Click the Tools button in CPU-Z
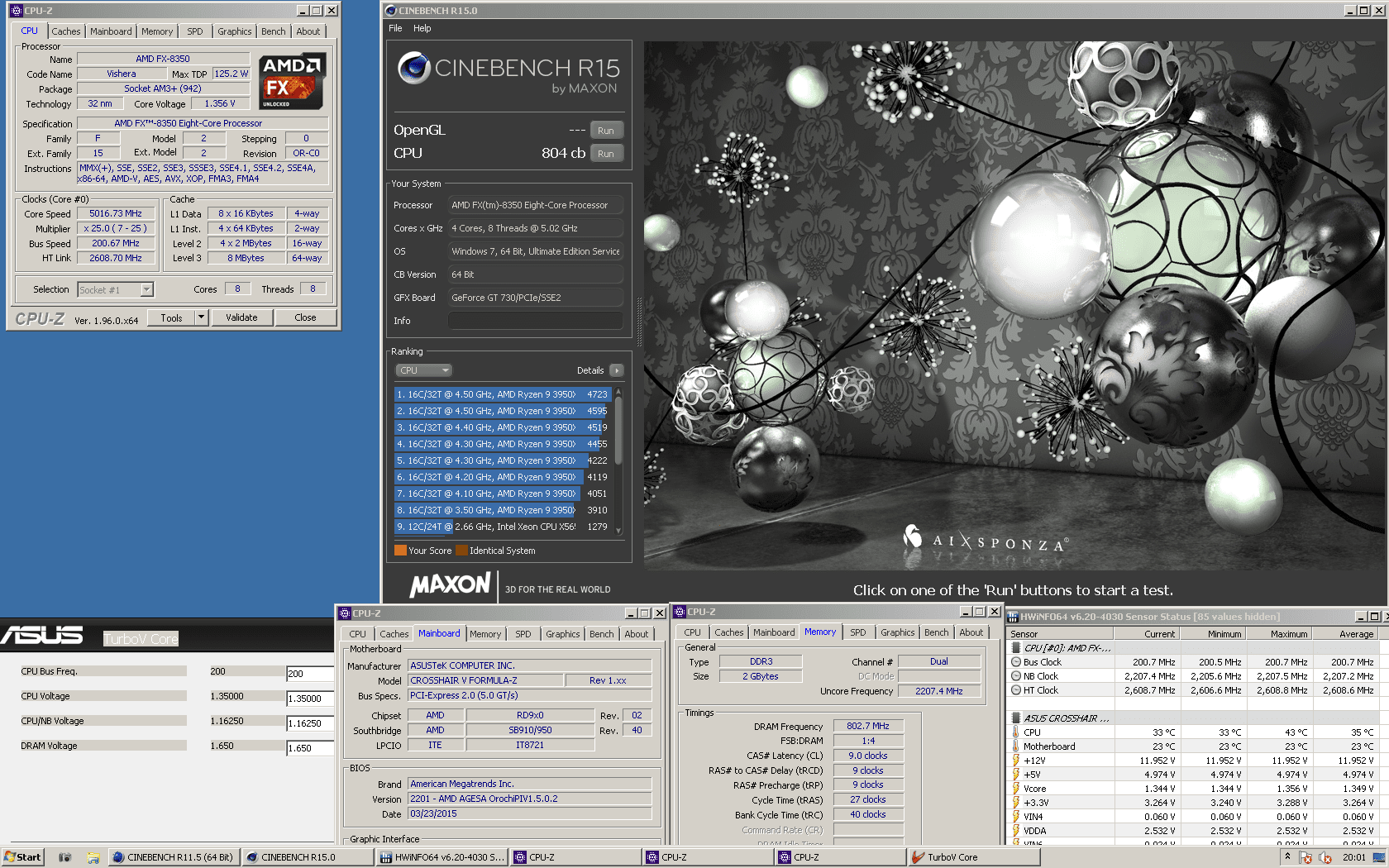Viewport: 1389px width, 868px height. (x=171, y=317)
